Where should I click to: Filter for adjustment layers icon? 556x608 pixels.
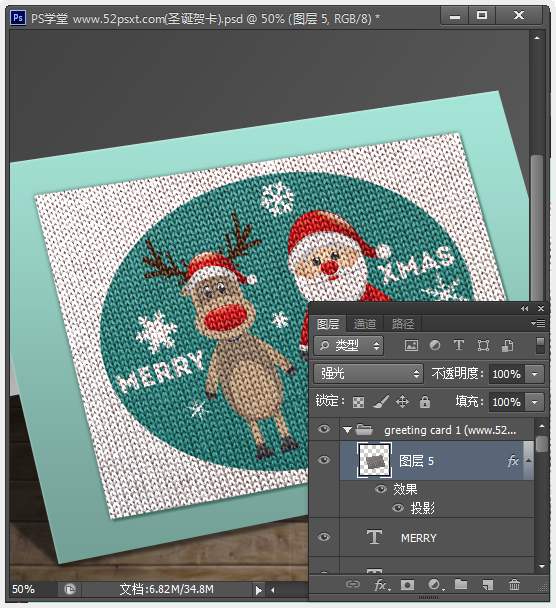(x=435, y=345)
